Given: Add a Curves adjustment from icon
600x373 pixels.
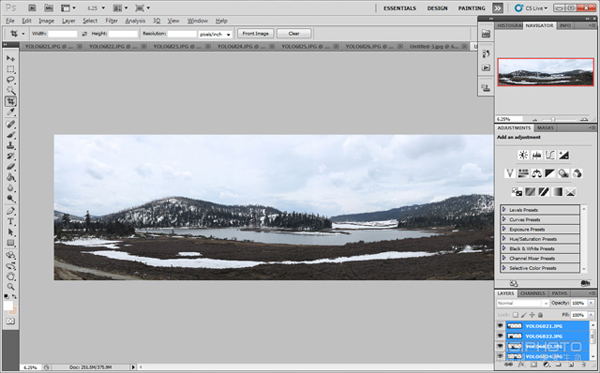Looking at the screenshot, I should [550, 155].
